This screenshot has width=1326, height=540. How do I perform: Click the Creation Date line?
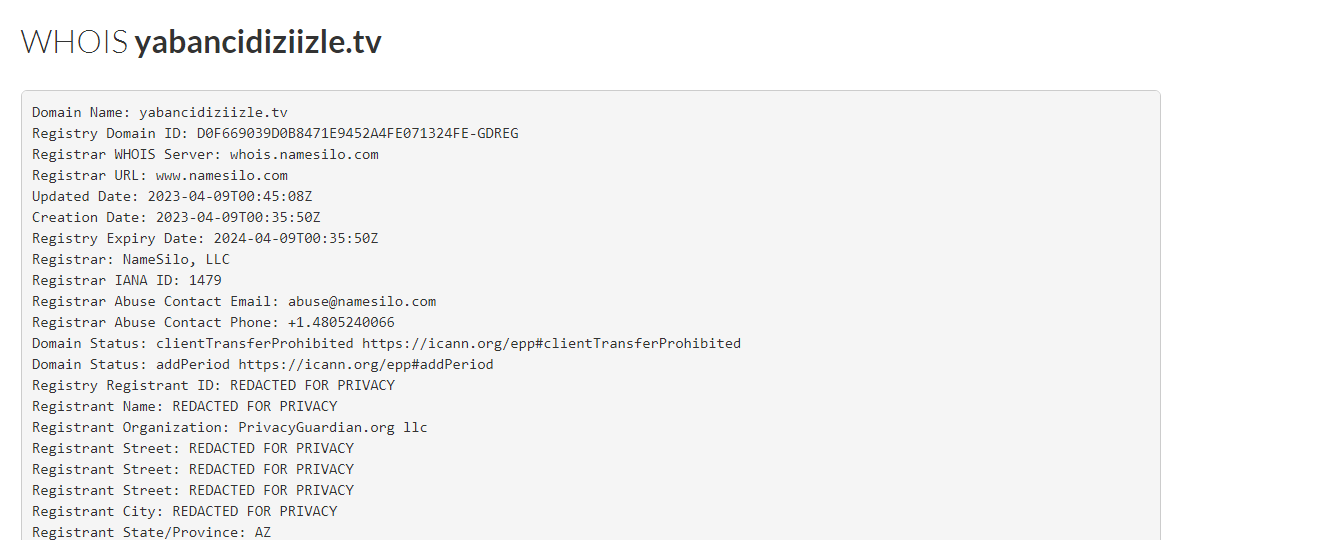point(176,217)
